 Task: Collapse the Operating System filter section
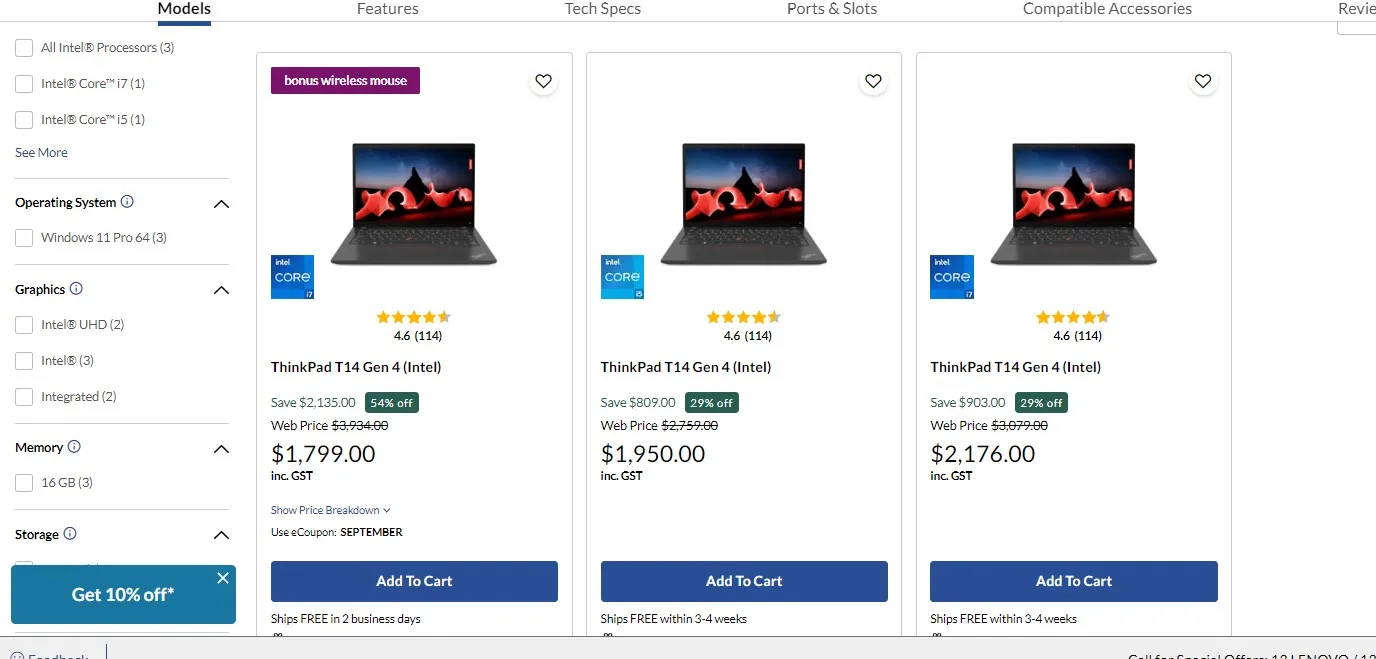(221, 204)
